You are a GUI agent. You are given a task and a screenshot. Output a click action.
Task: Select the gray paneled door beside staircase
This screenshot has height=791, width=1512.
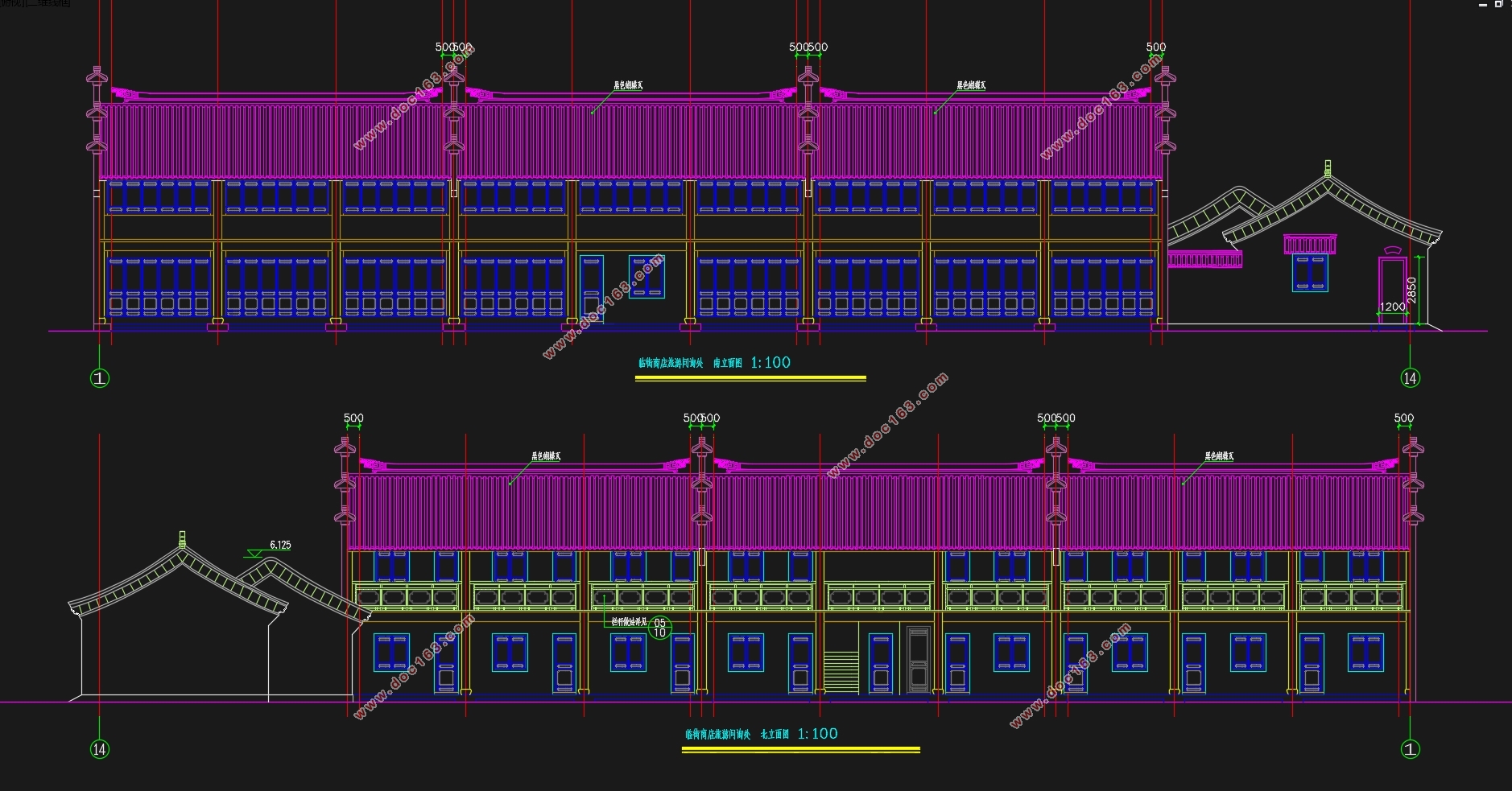[919, 659]
